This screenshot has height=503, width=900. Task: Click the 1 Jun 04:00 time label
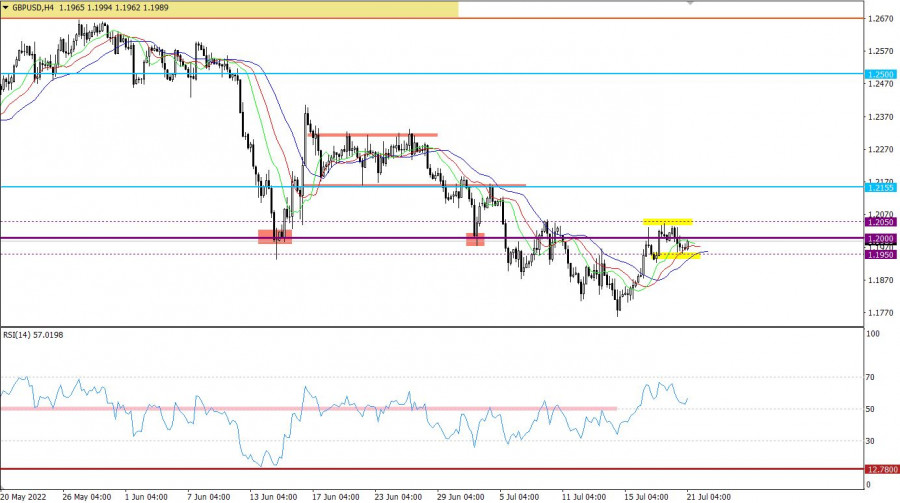tap(146, 497)
